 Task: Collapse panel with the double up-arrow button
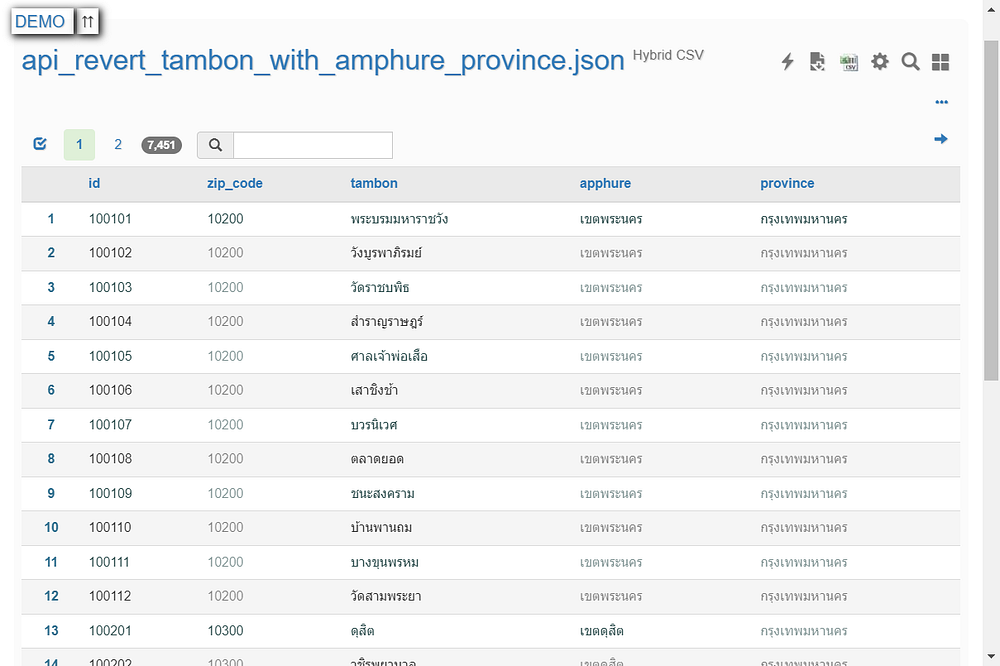pyautogui.click(x=88, y=21)
